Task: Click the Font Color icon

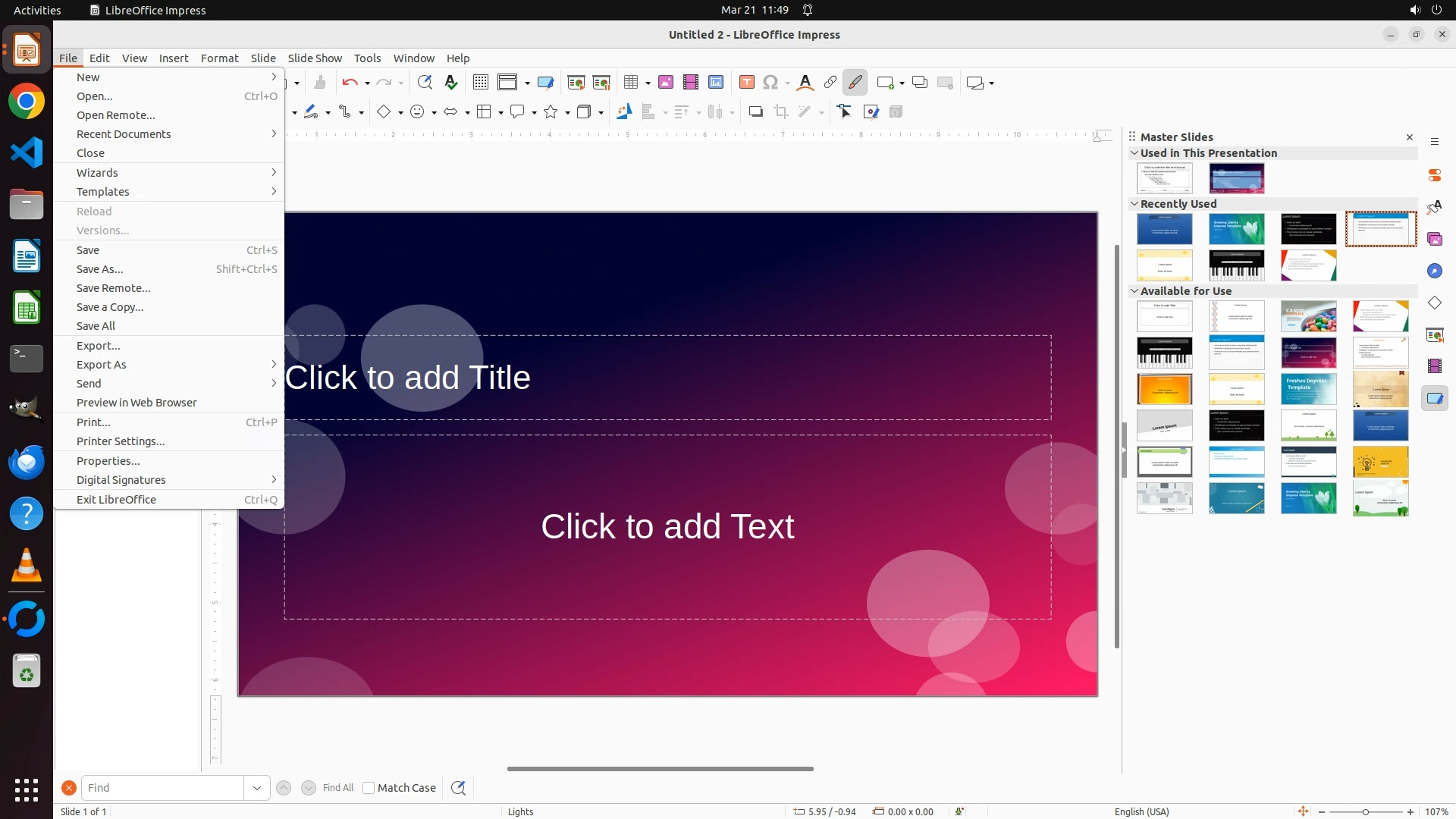Action: coord(805,83)
